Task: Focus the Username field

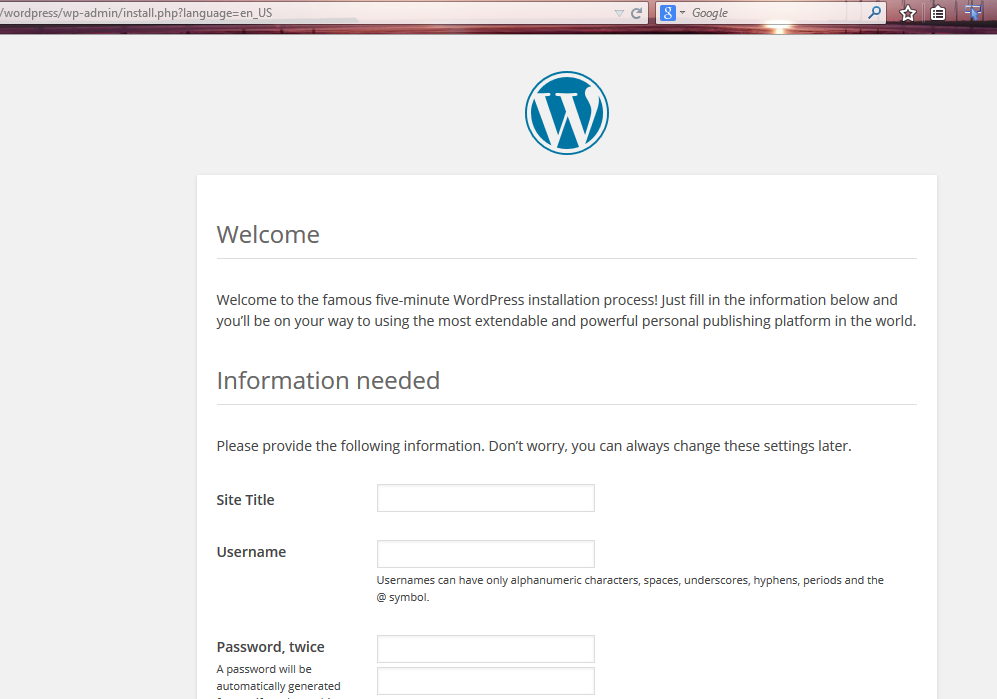Action: point(486,554)
